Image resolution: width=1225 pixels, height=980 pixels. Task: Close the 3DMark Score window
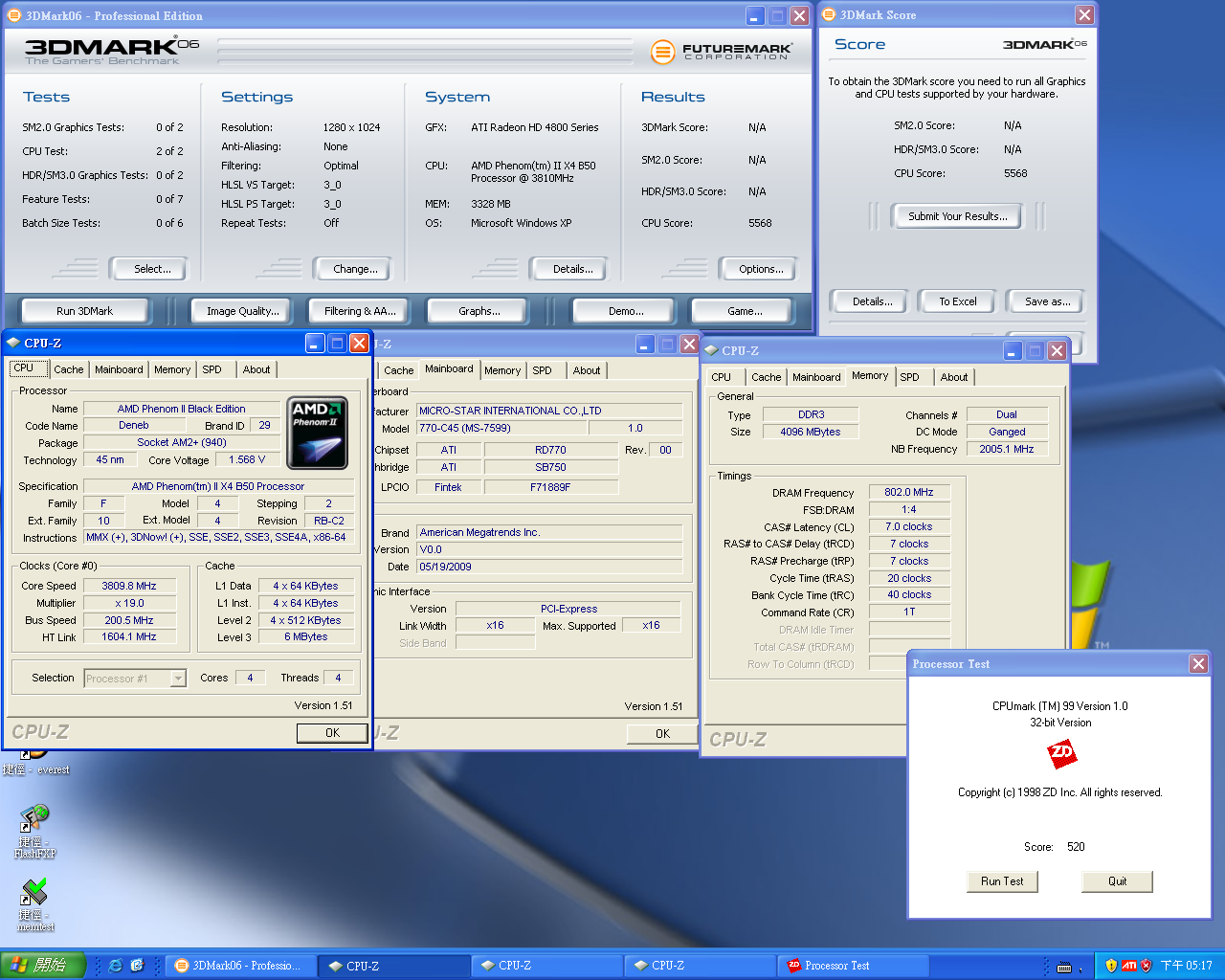[x=1084, y=14]
